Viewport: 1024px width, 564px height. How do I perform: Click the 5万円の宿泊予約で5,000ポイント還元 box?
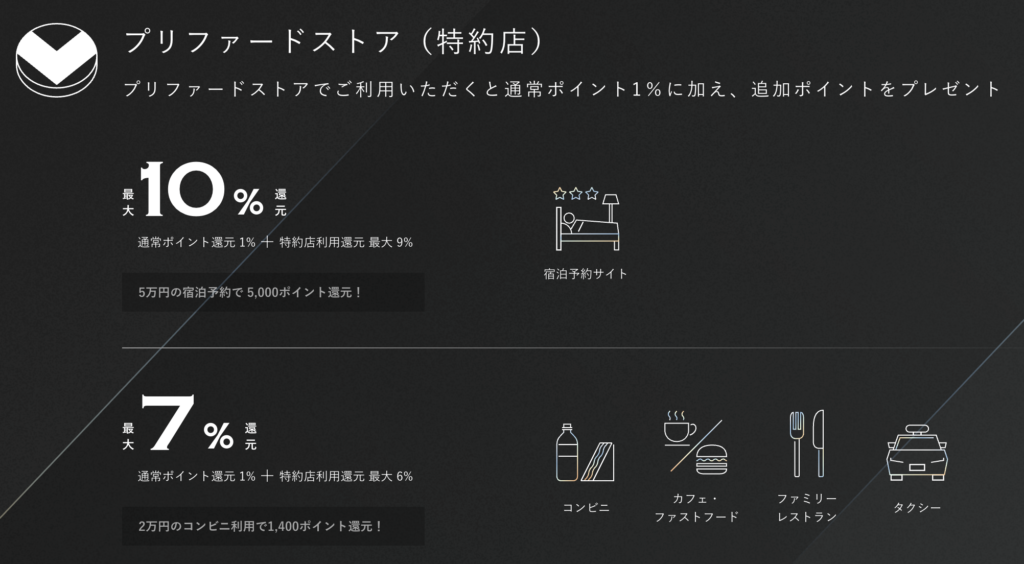click(273, 292)
